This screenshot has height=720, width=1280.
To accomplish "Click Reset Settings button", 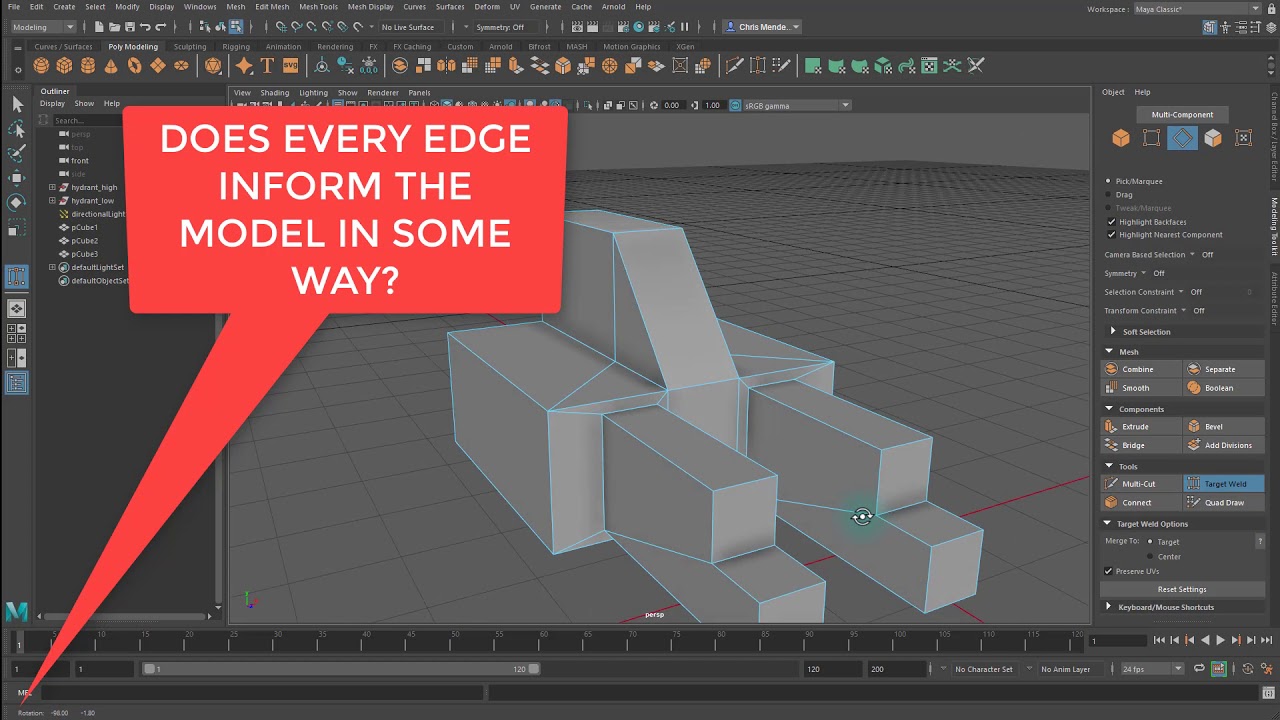I will 1182,589.
